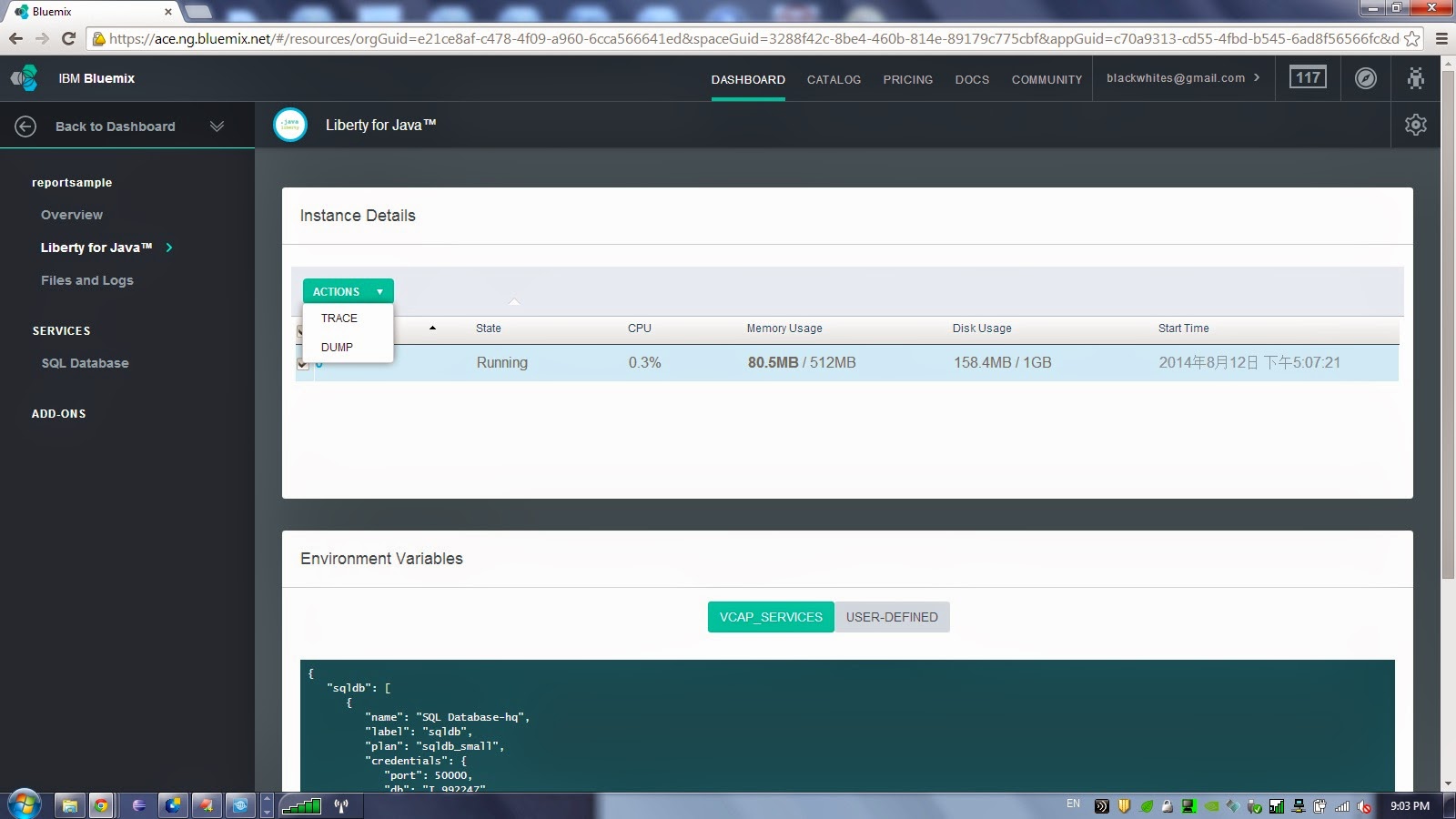Viewport: 1456px width, 819px height.
Task: Click the blackwhites@gmail.com account link
Action: tap(1175, 78)
